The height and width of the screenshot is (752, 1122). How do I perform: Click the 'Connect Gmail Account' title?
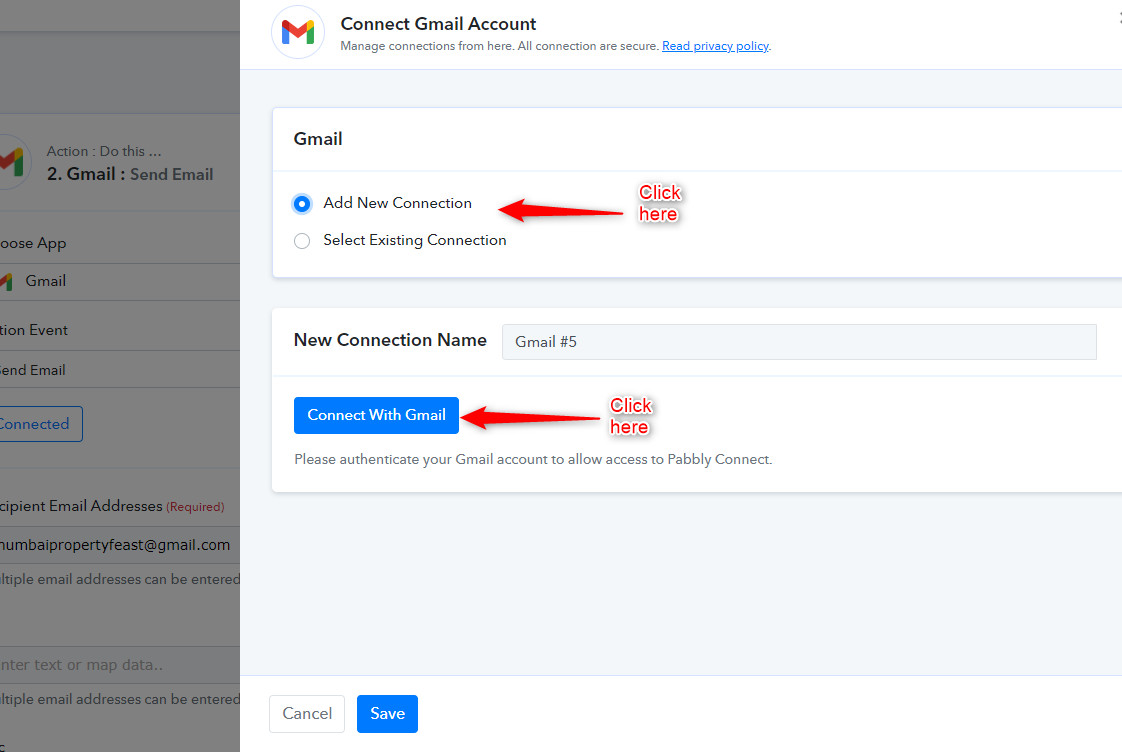(x=439, y=24)
